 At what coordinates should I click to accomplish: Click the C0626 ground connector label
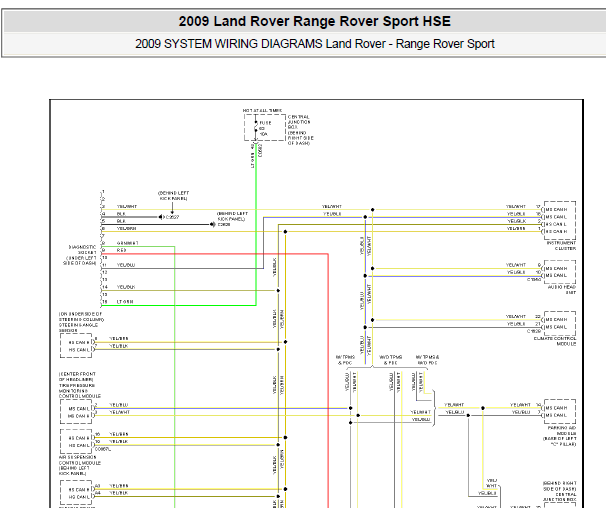click(x=224, y=225)
